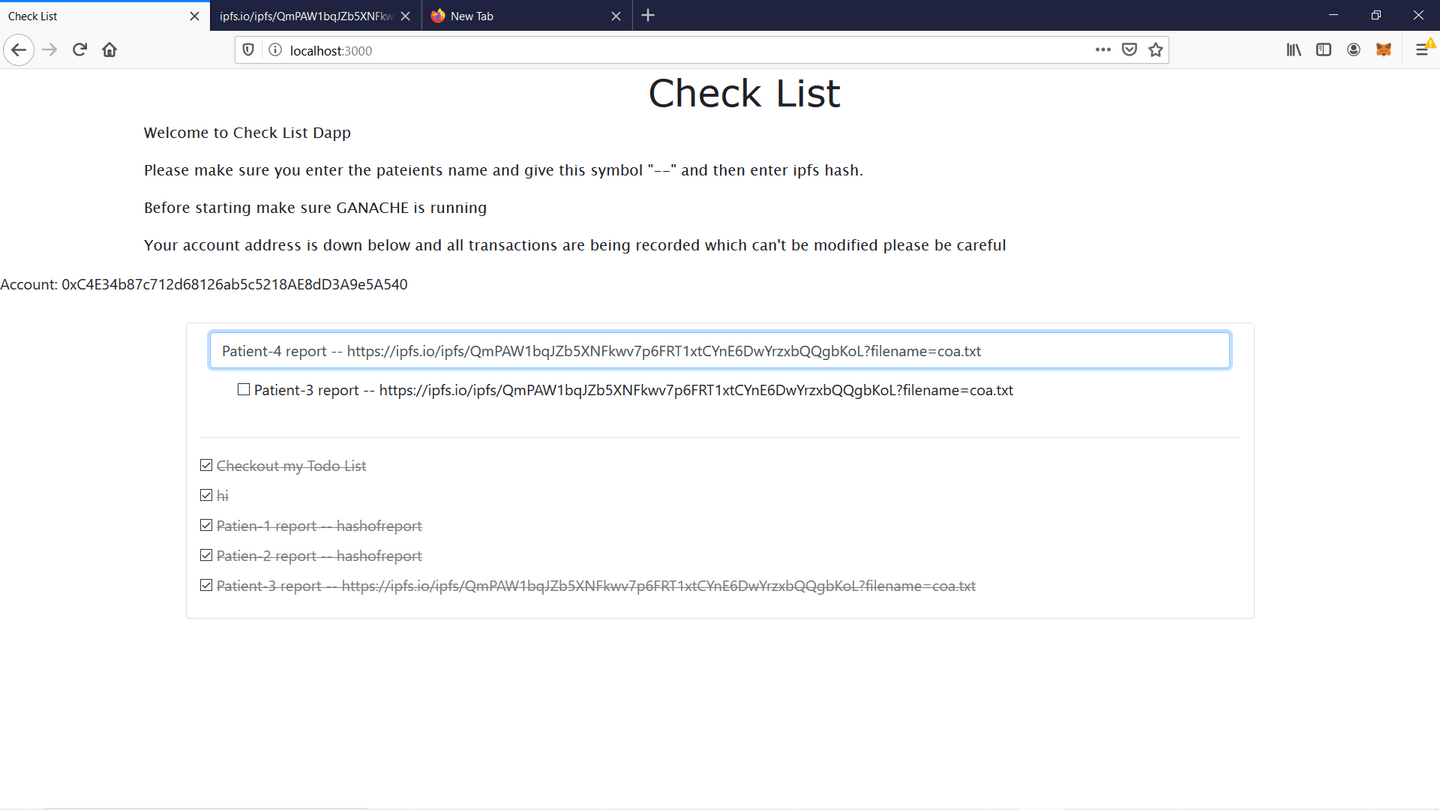Open the Library bookshelf icon
1440x810 pixels.
point(1294,50)
